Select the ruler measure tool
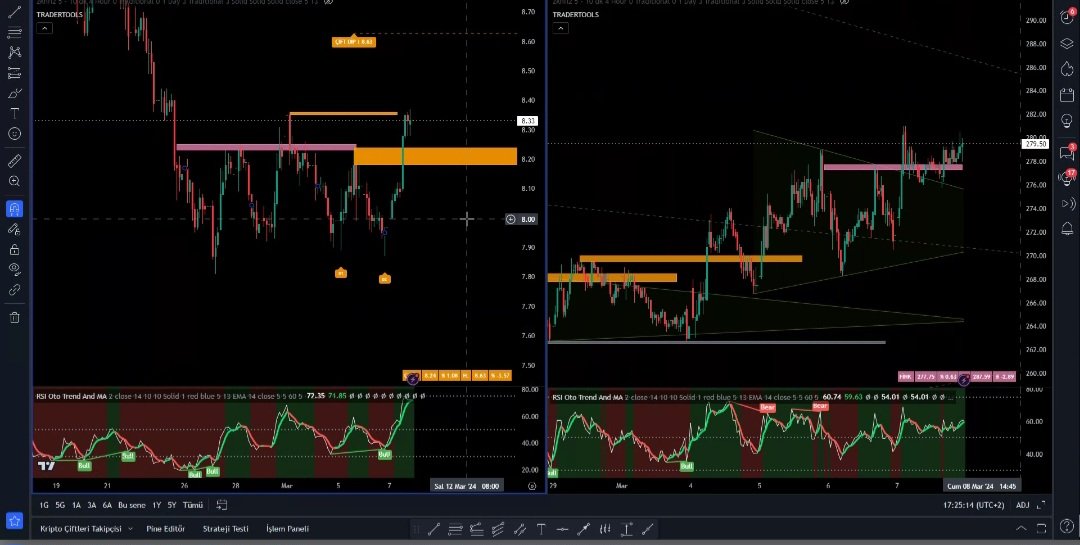 tap(14, 161)
